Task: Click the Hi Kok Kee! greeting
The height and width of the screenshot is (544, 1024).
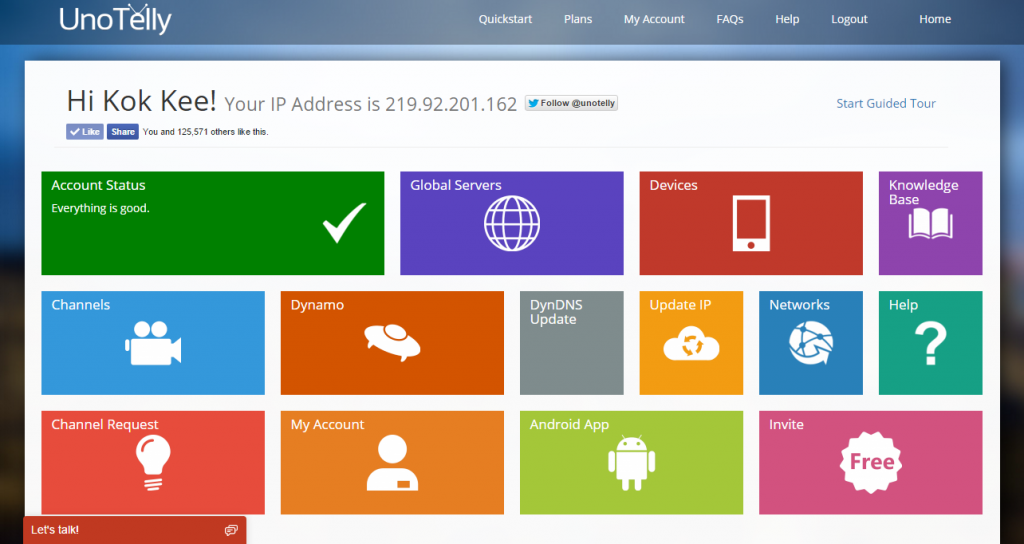Action: tap(141, 101)
